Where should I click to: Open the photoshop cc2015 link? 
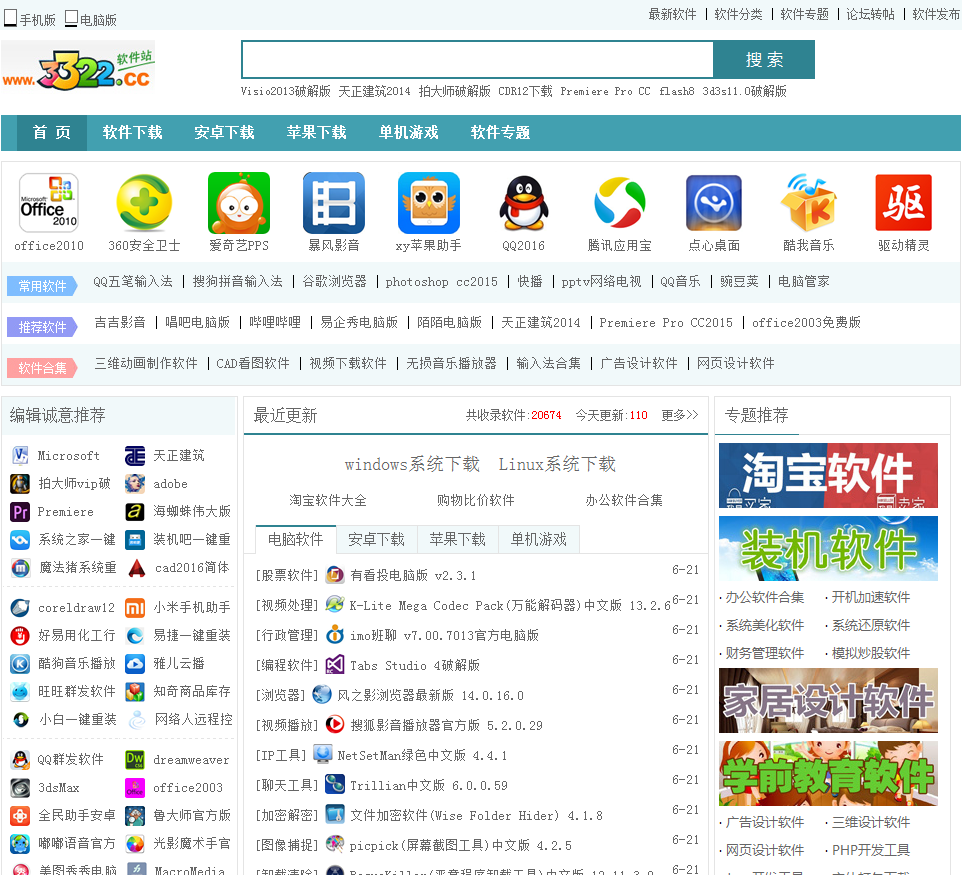442,282
